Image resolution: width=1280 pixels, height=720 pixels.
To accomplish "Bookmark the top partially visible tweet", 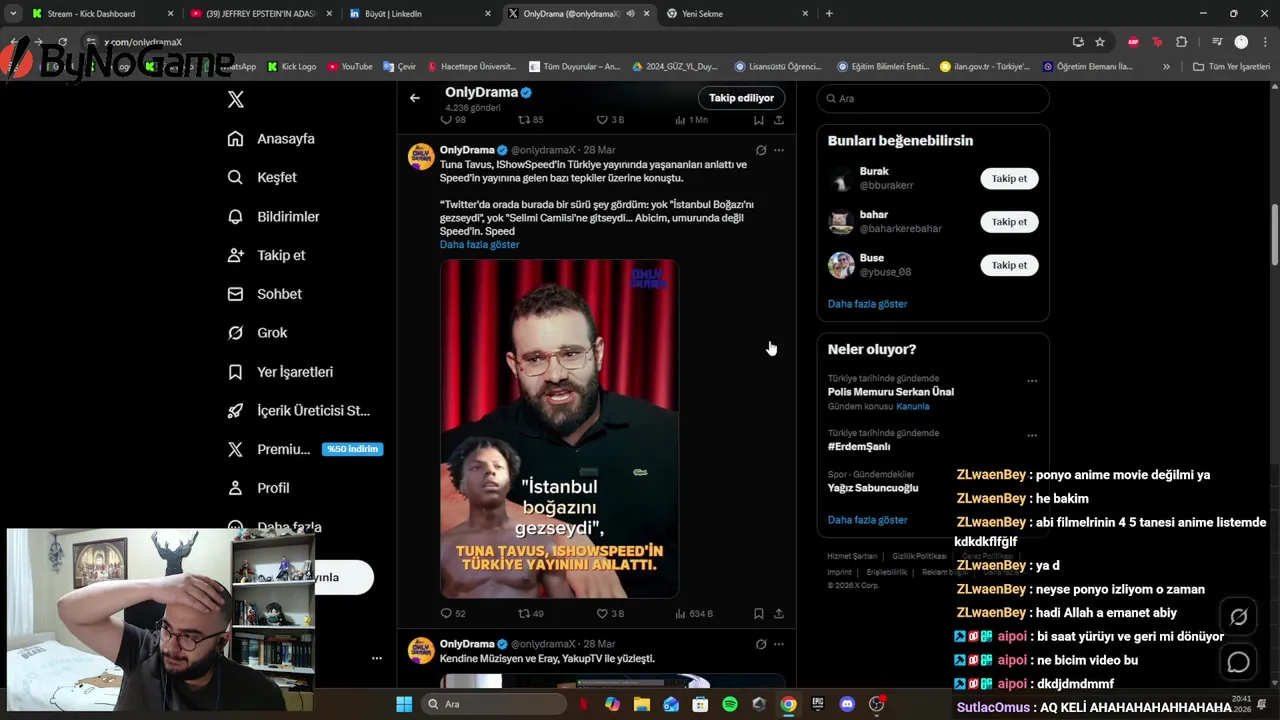I will click(x=759, y=120).
